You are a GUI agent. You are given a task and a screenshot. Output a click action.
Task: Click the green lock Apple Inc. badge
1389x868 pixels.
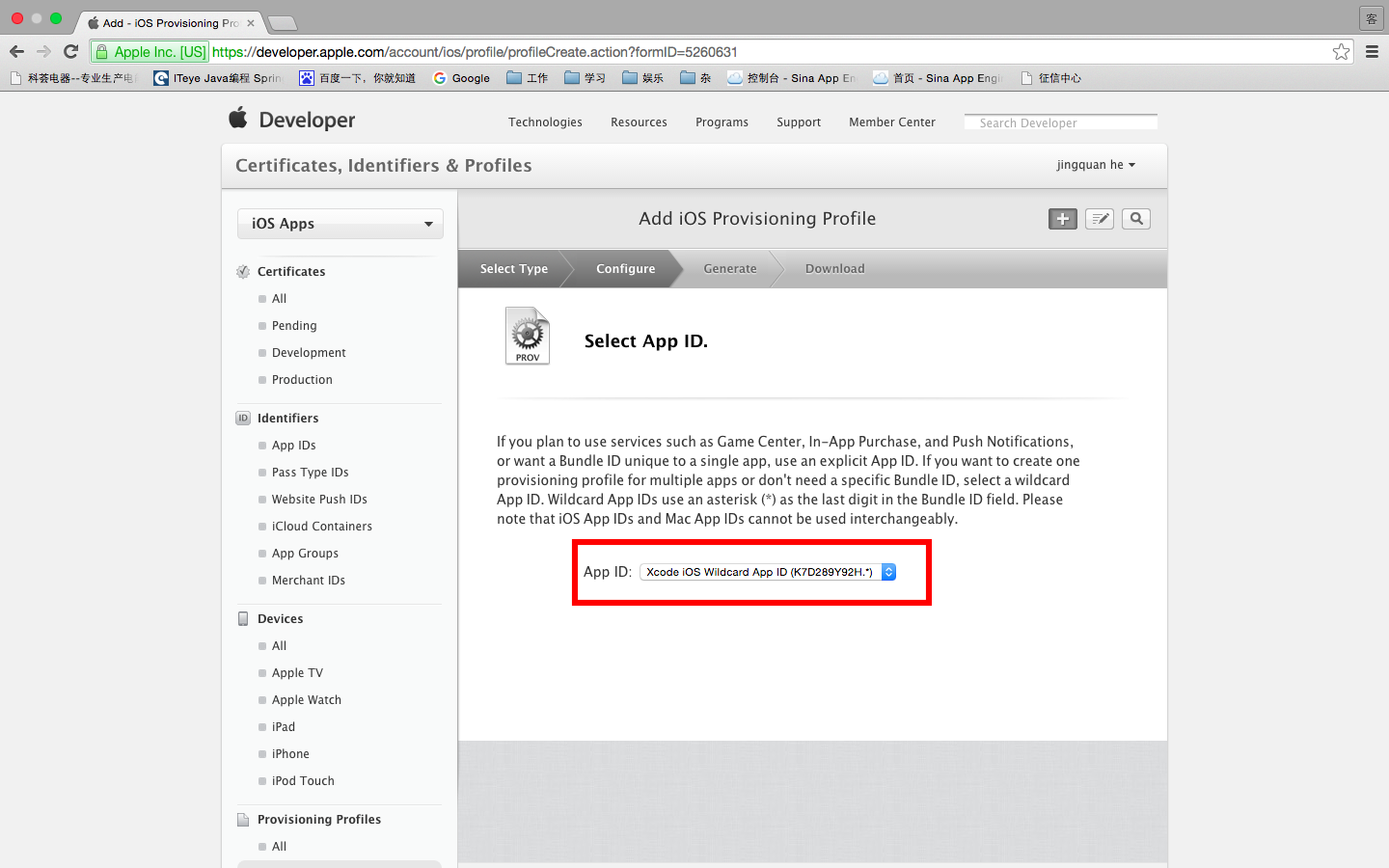(x=150, y=52)
